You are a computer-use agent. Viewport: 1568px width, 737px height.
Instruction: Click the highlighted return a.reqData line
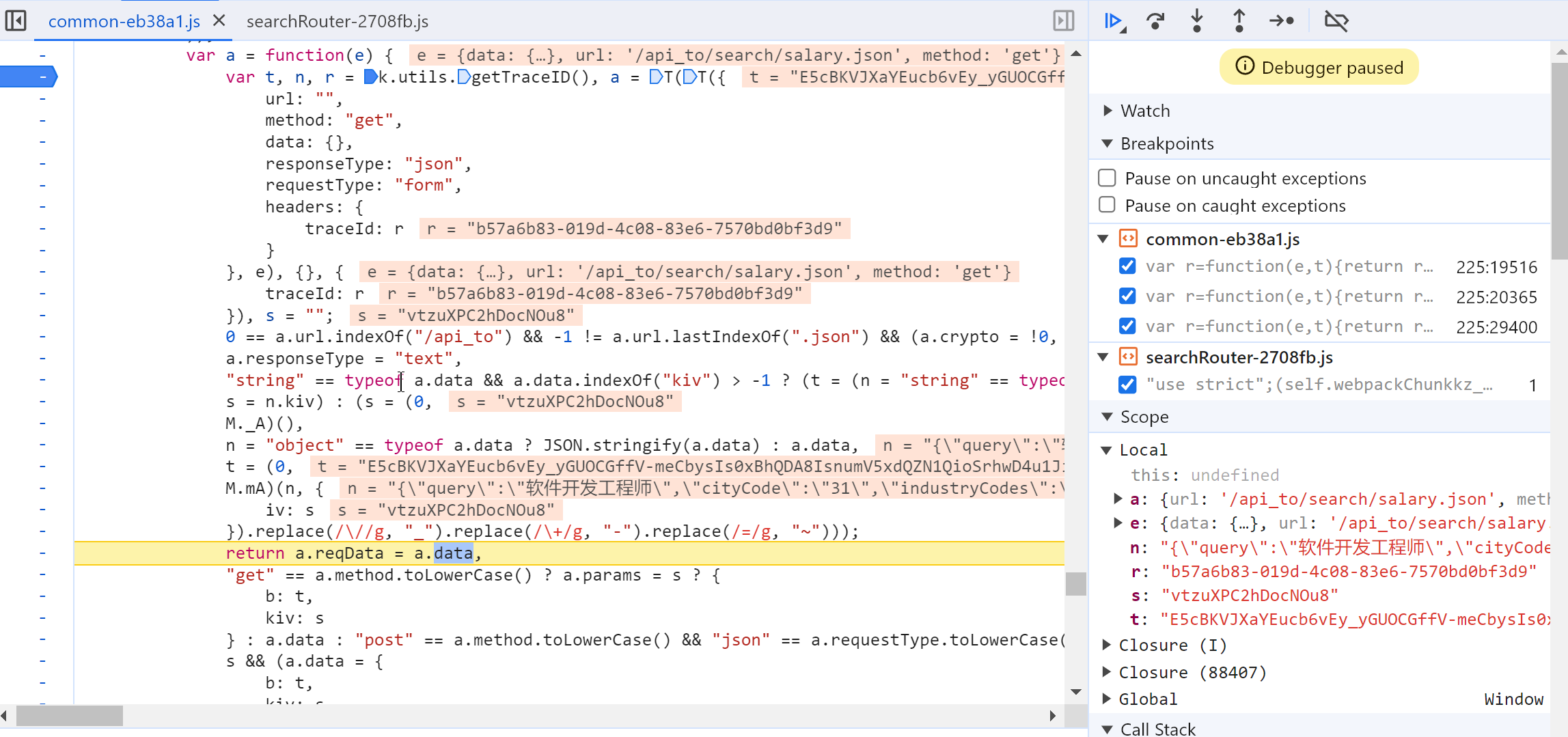(x=569, y=553)
